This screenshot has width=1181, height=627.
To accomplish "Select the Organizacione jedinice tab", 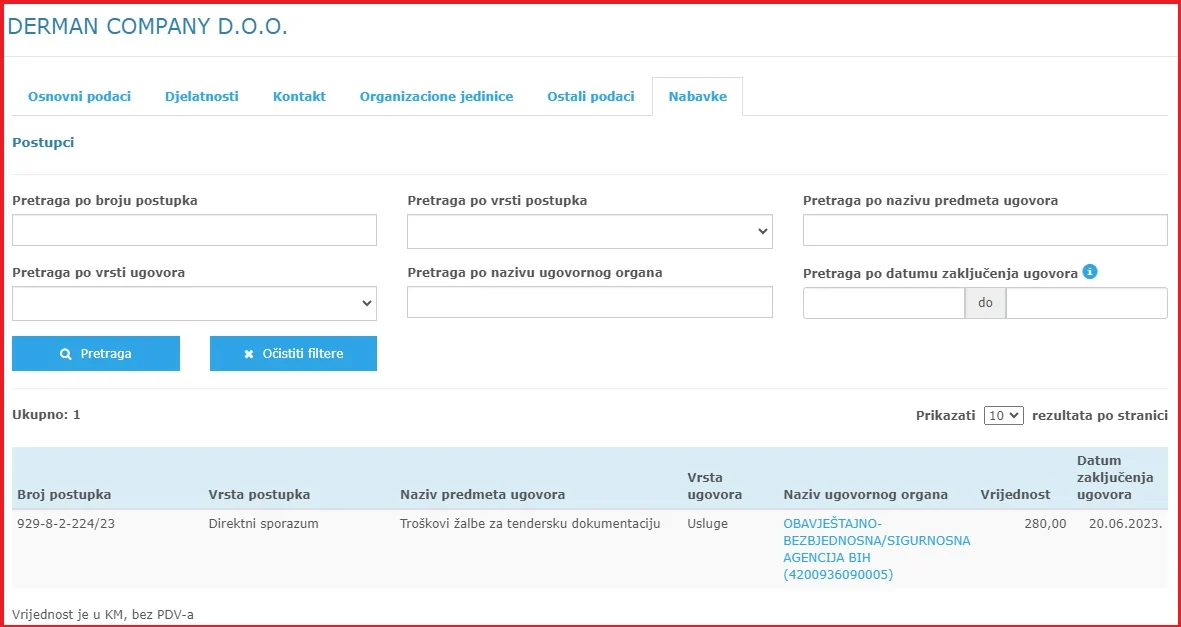I will click(x=436, y=96).
